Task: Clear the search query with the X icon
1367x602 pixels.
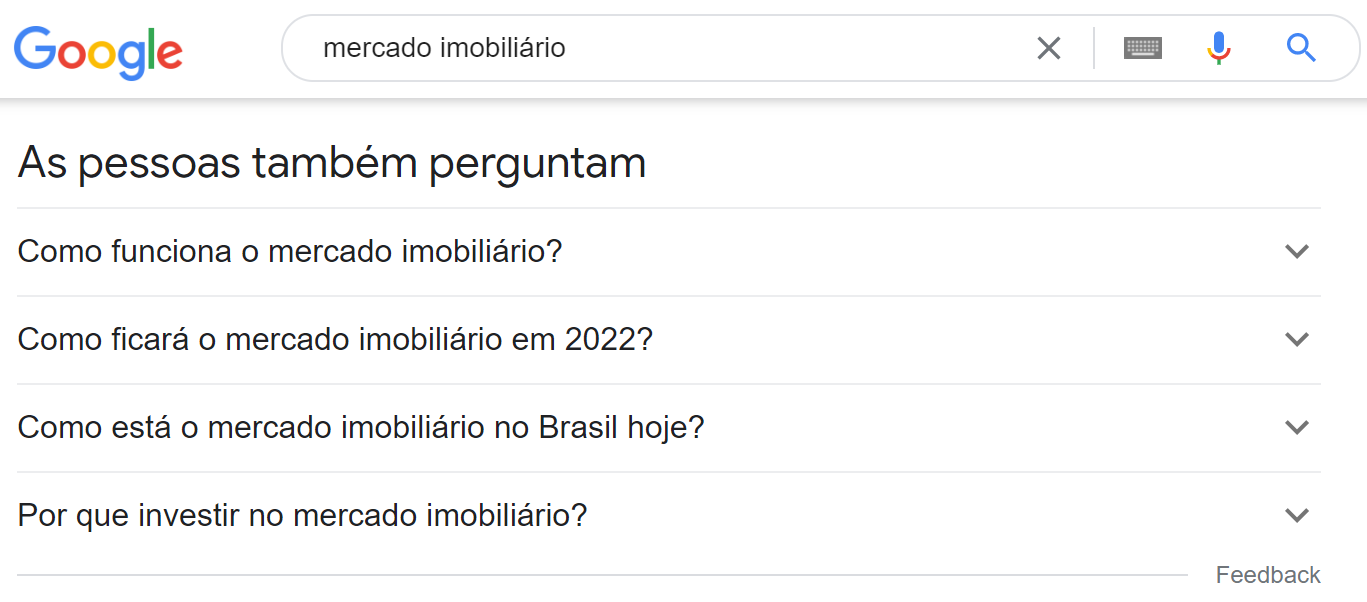Action: tap(1048, 47)
